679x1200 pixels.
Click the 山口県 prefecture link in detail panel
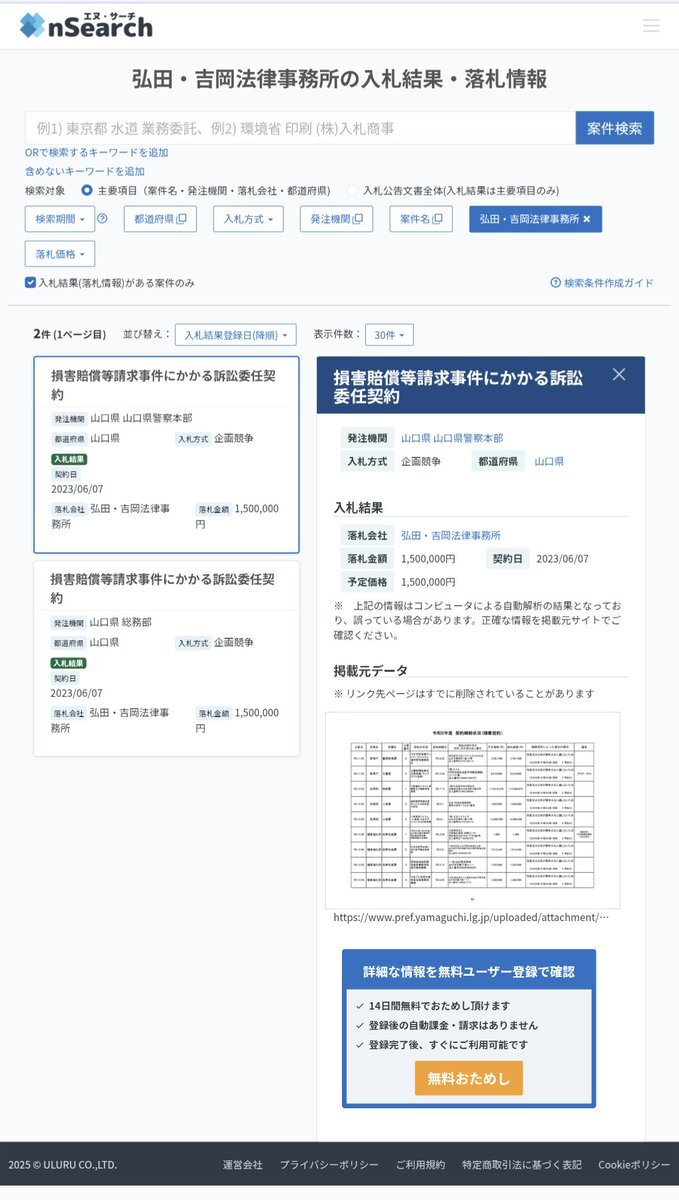pos(549,461)
